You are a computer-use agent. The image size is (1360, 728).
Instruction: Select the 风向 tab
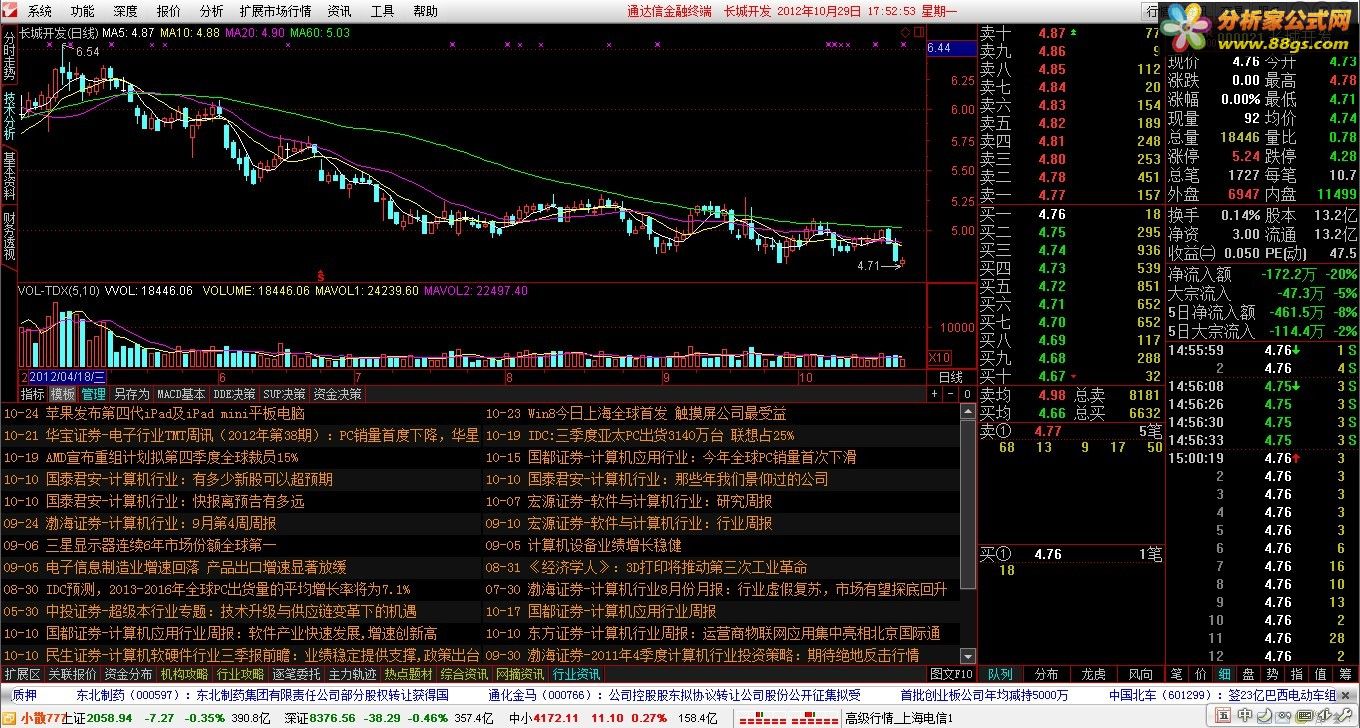pos(1141,675)
